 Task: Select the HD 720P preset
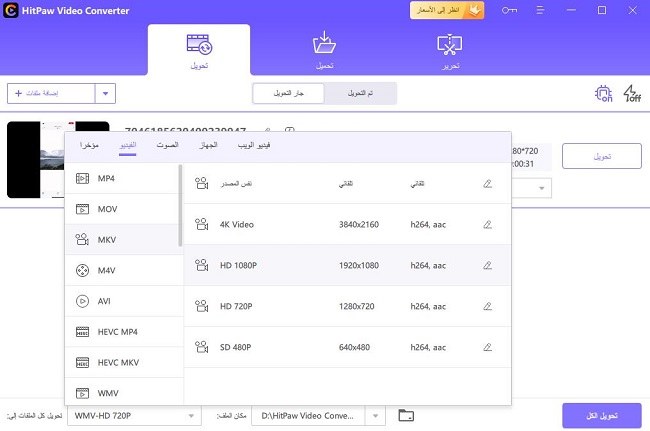pyautogui.click(x=347, y=306)
